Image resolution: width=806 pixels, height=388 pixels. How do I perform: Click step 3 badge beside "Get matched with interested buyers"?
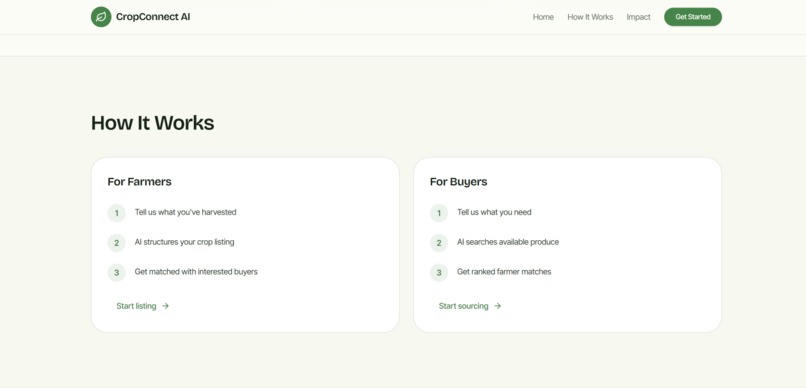click(x=117, y=272)
